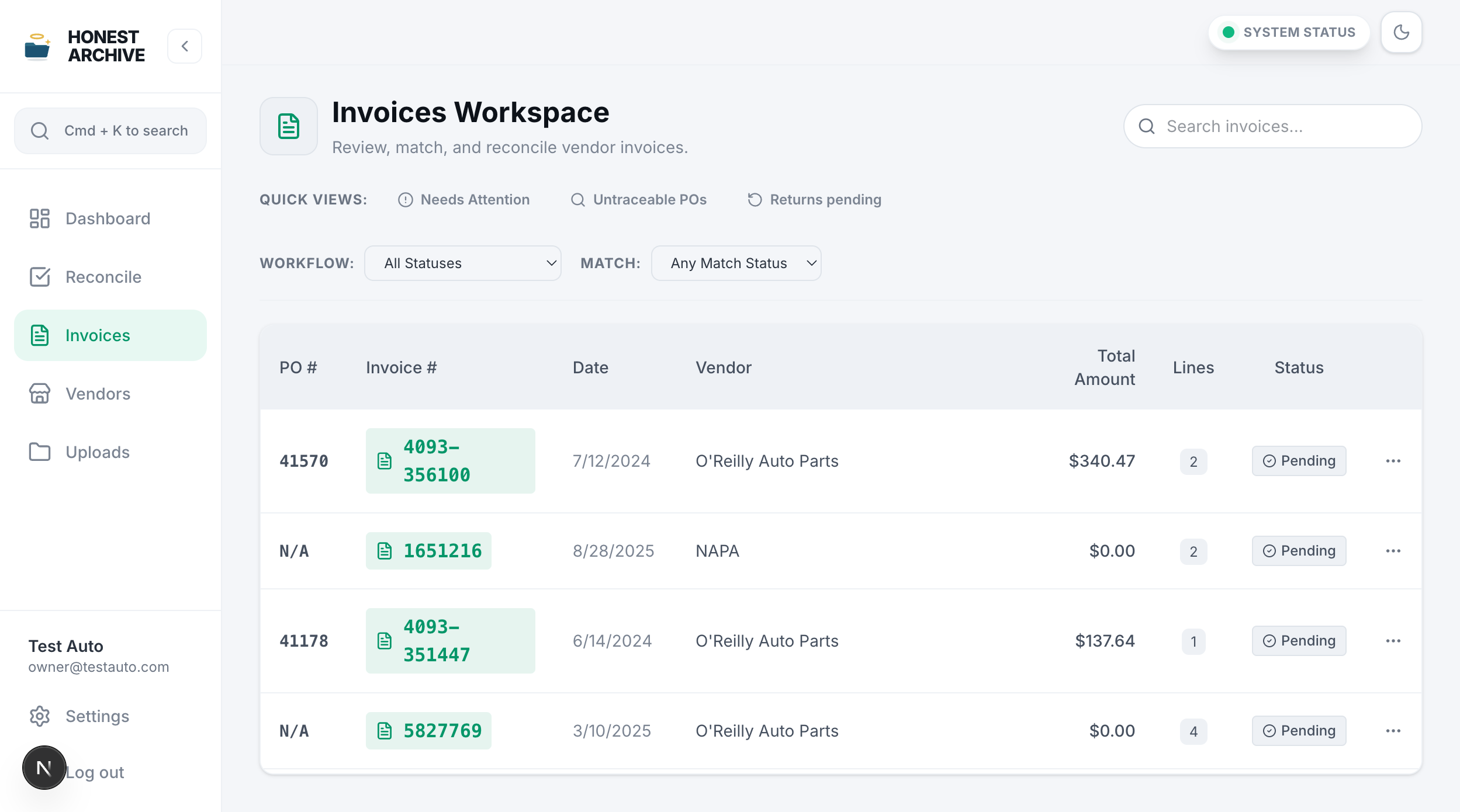Click the Pending status of PO 41178
Screen dimensions: 1460x812
point(1299,641)
